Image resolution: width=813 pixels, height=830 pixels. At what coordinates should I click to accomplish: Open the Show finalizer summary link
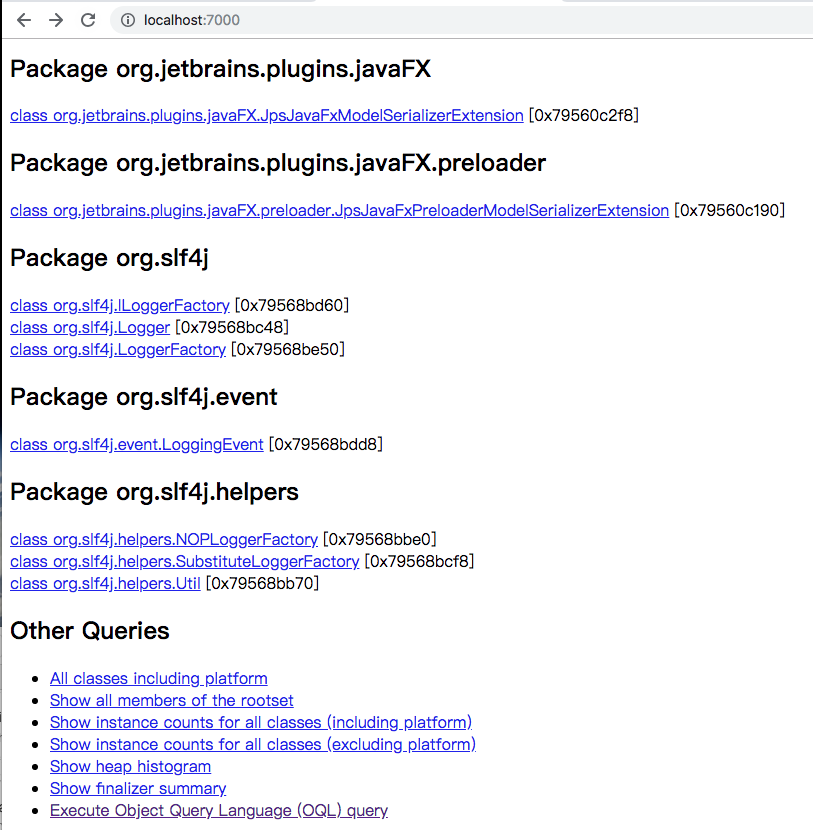[x=138, y=788]
